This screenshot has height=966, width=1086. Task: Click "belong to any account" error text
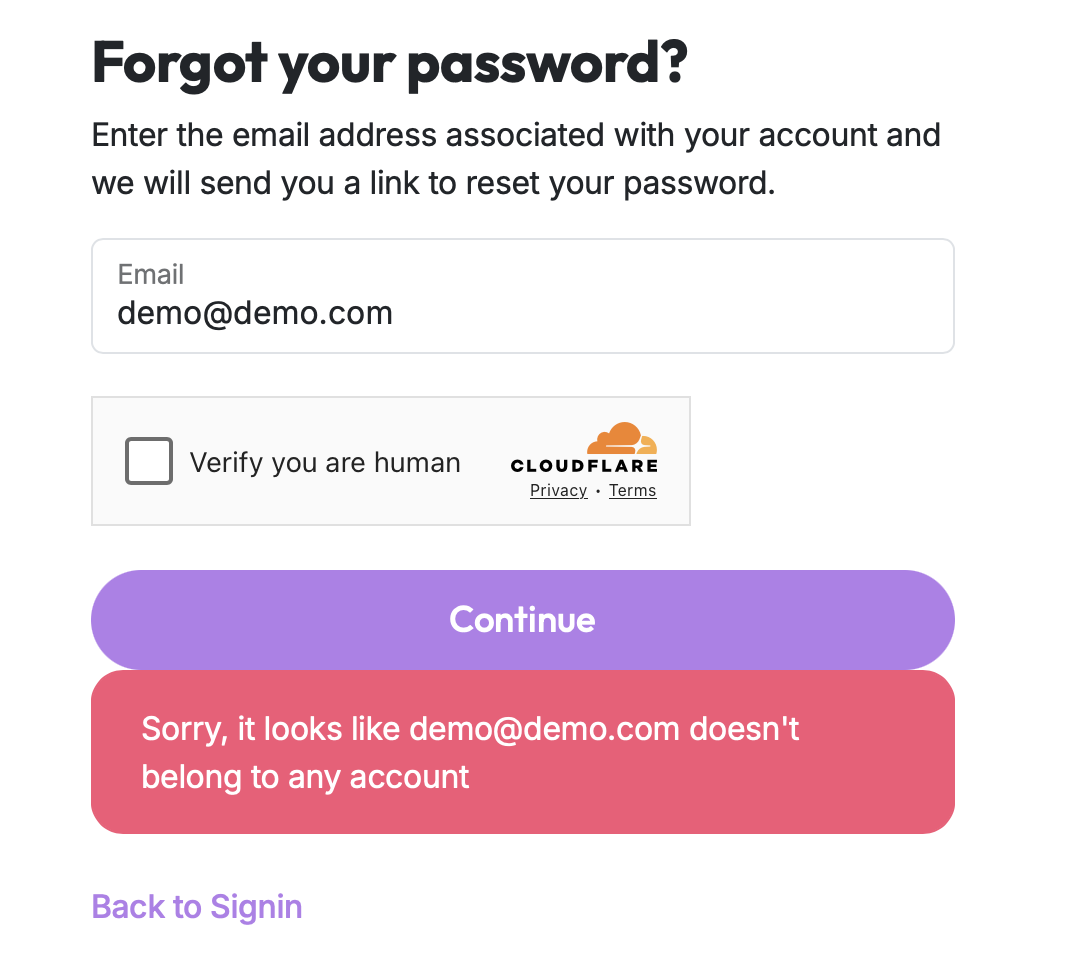click(x=305, y=777)
